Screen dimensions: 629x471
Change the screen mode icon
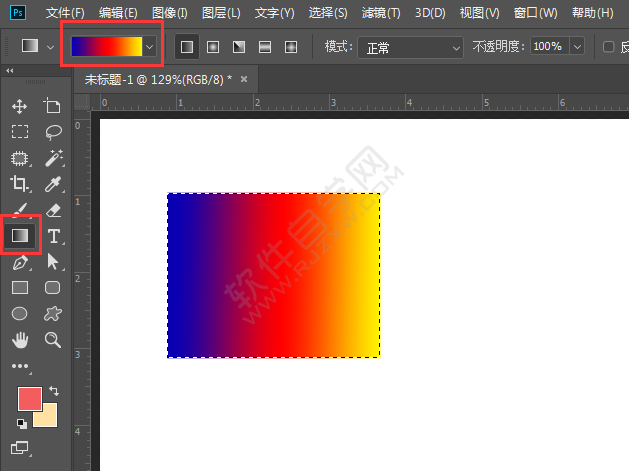[x=20, y=448]
